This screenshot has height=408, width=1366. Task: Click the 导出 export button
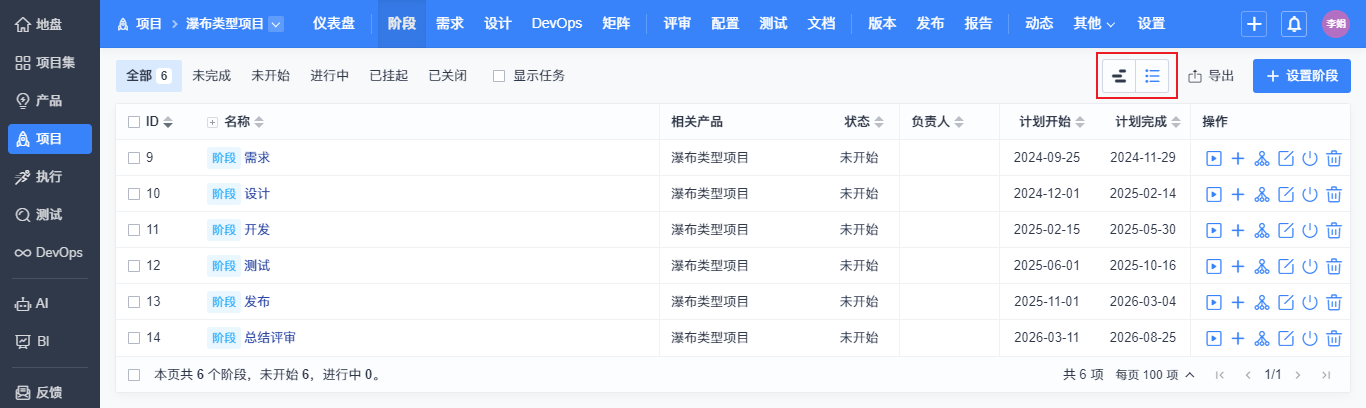click(1211, 76)
